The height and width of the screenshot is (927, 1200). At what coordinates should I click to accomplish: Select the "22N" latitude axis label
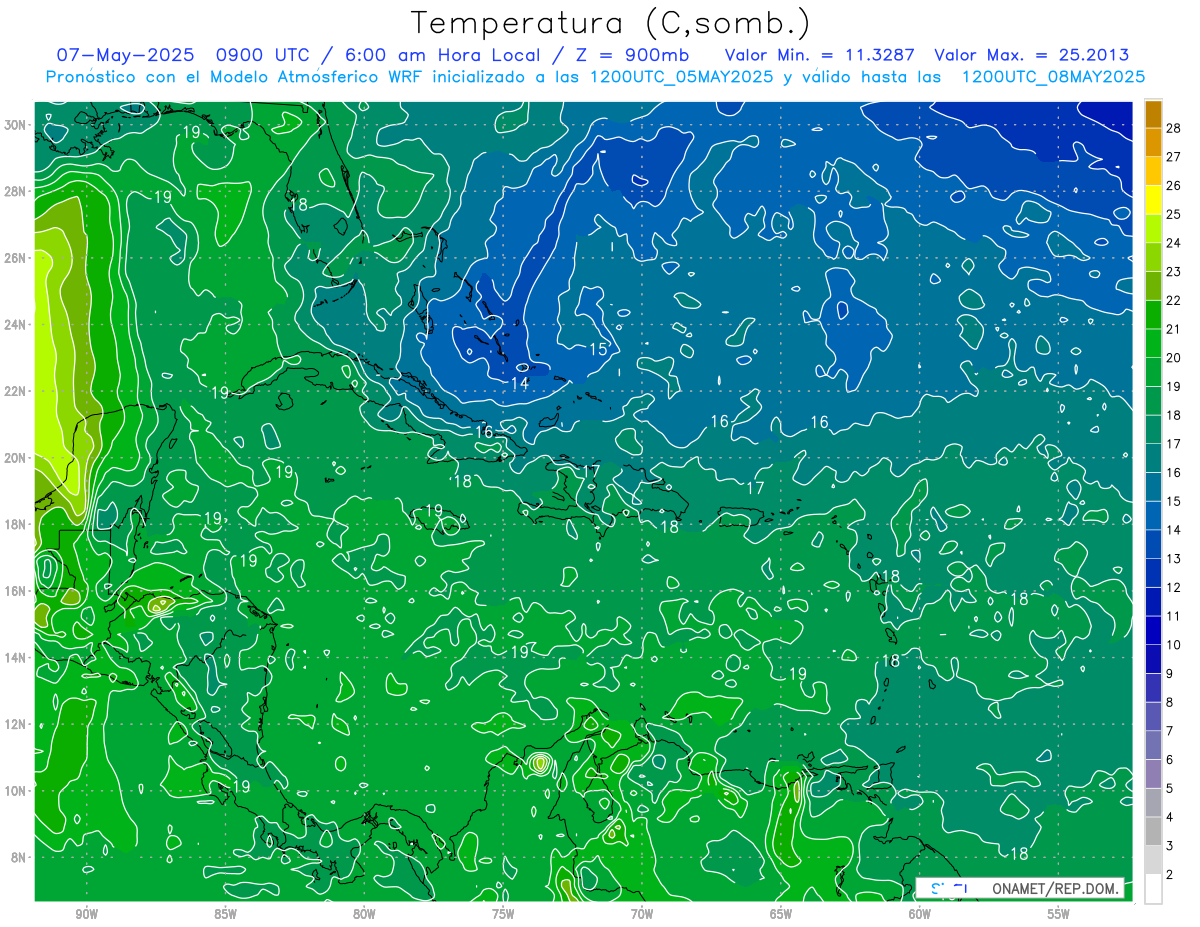point(16,391)
